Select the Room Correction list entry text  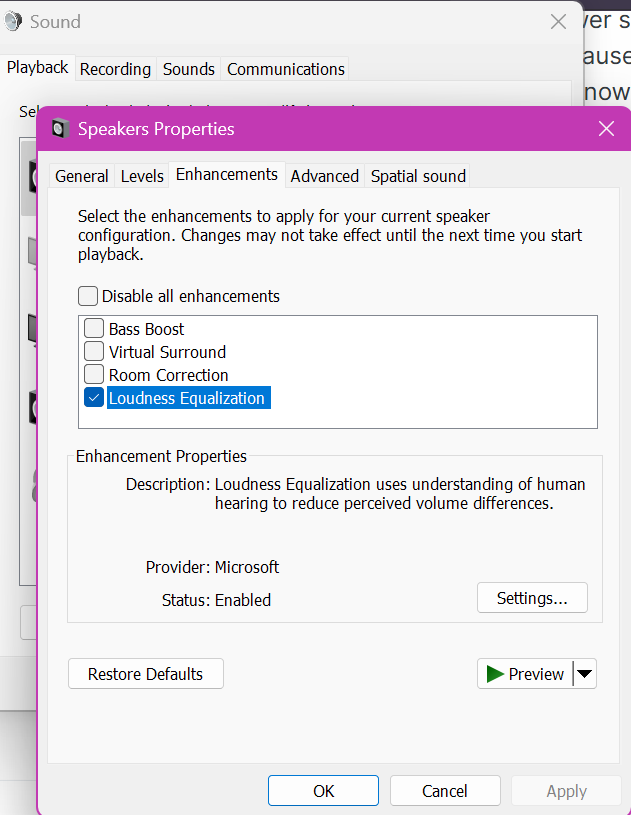click(x=168, y=375)
